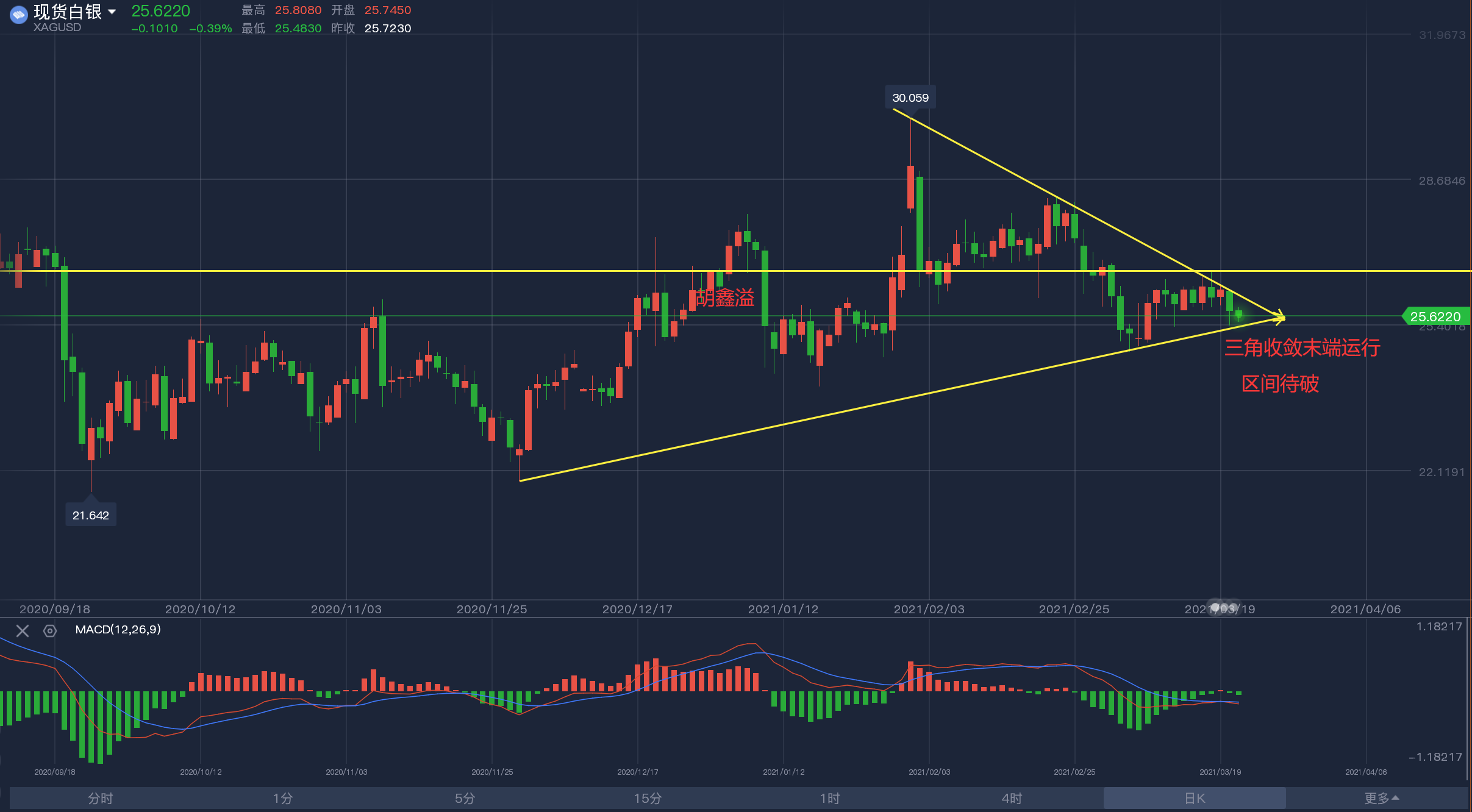This screenshot has height=812, width=1472.
Task: Click the -0.1010 price change value
Action: coord(154,29)
